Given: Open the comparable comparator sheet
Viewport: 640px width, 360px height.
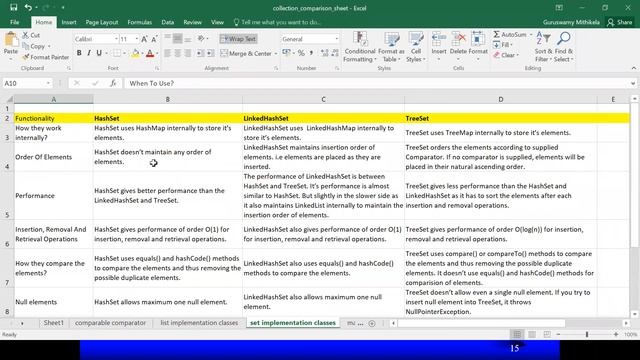Looking at the screenshot, I should 110,322.
